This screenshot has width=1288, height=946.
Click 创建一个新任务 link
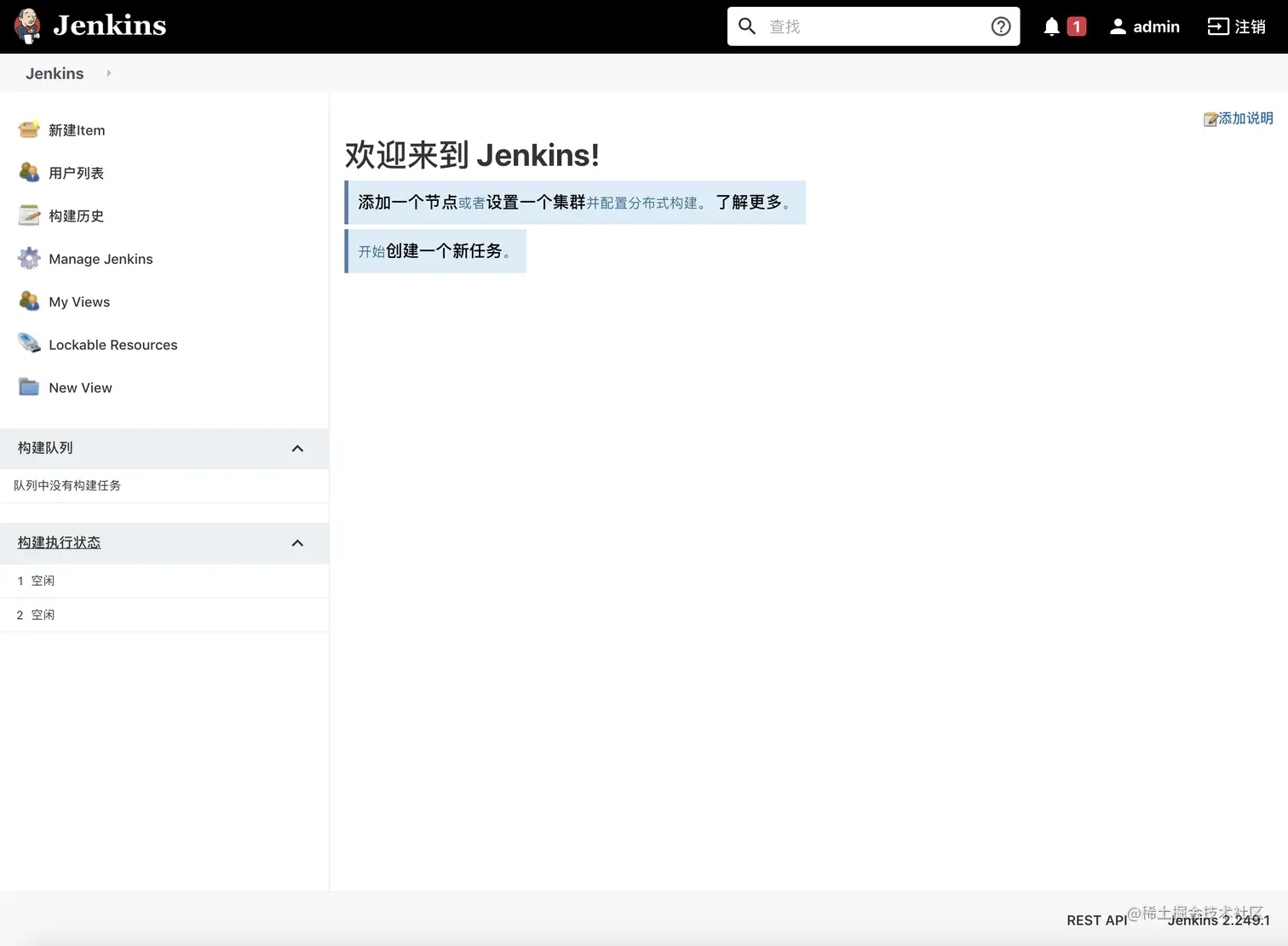[444, 250]
